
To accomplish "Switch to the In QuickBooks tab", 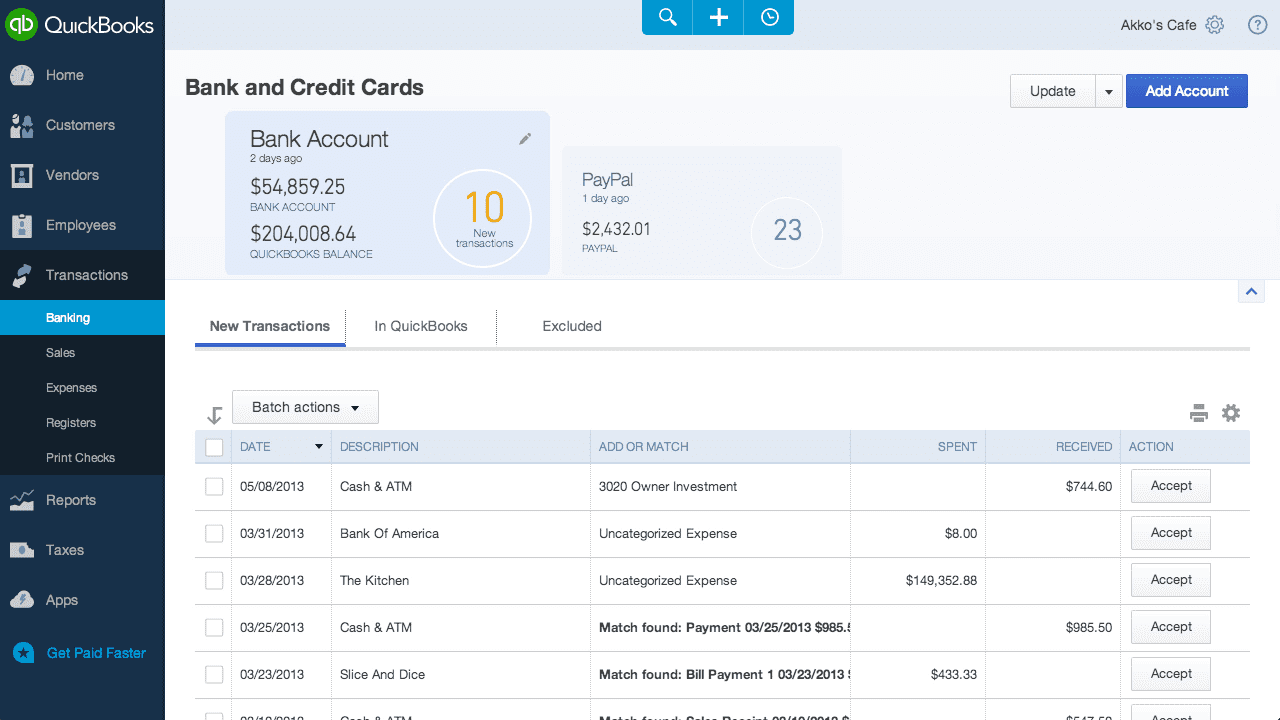I will pos(421,326).
